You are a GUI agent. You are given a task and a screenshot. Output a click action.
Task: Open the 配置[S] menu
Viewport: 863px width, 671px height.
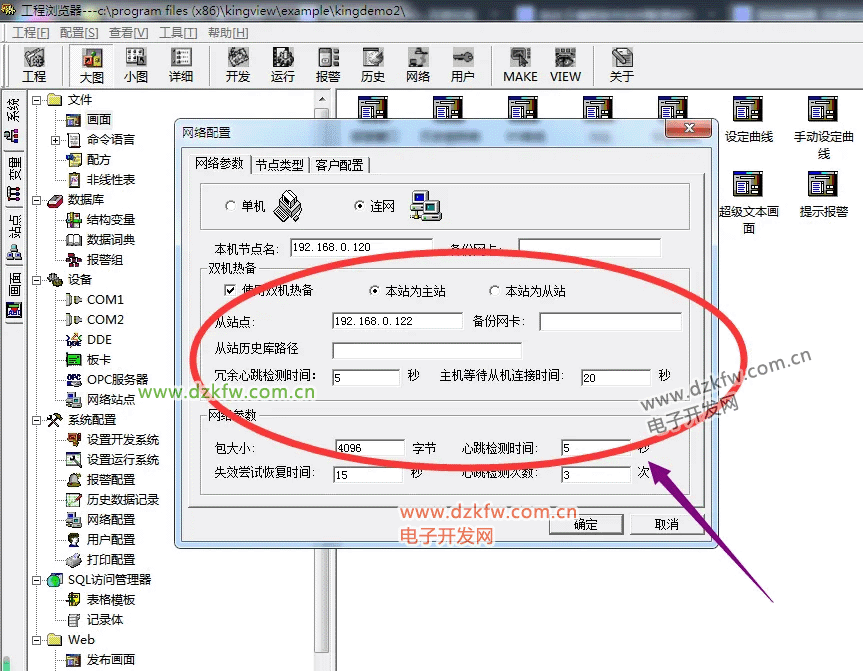pyautogui.click(x=79, y=33)
